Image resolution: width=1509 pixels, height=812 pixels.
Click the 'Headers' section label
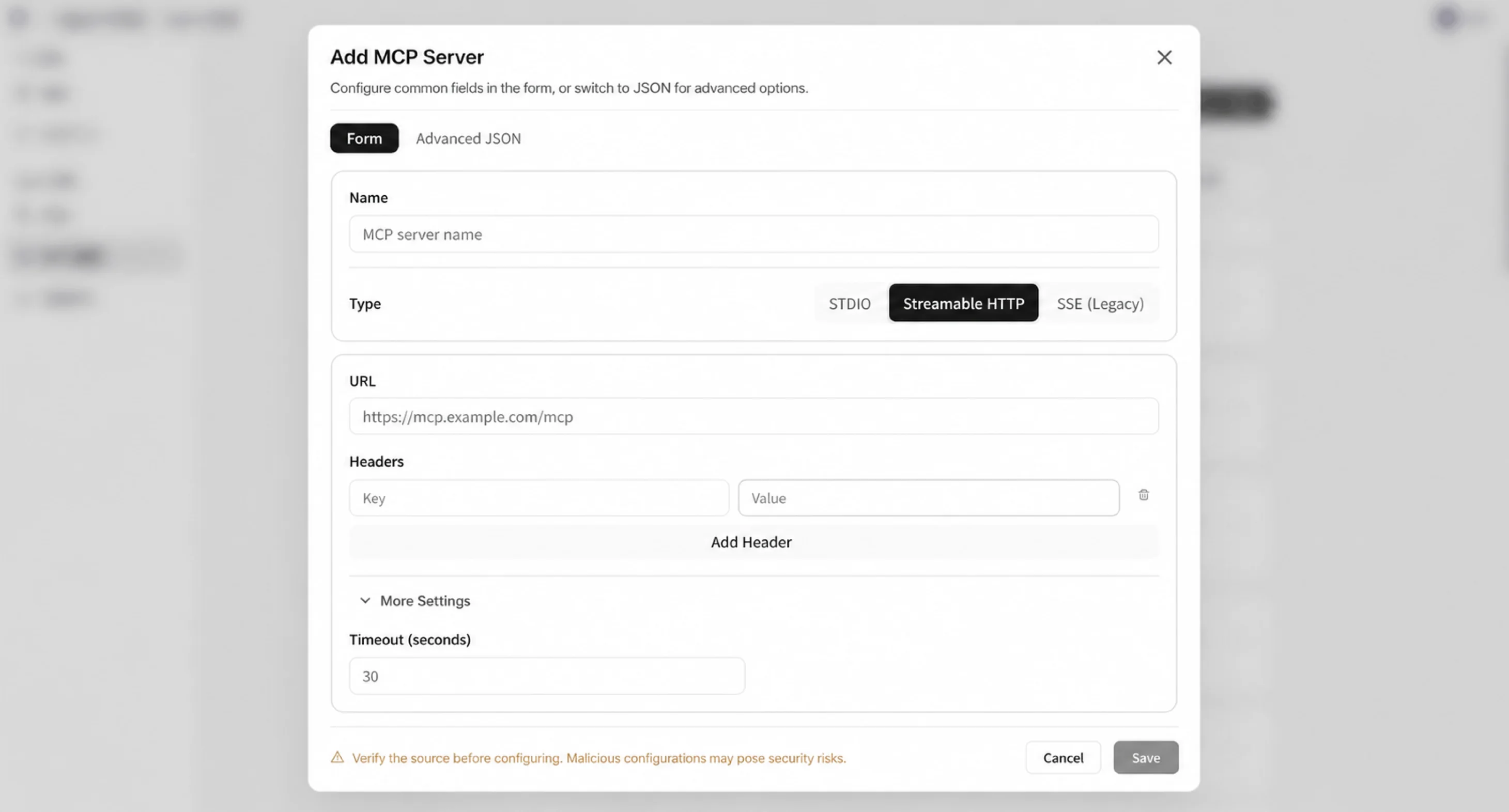click(376, 461)
